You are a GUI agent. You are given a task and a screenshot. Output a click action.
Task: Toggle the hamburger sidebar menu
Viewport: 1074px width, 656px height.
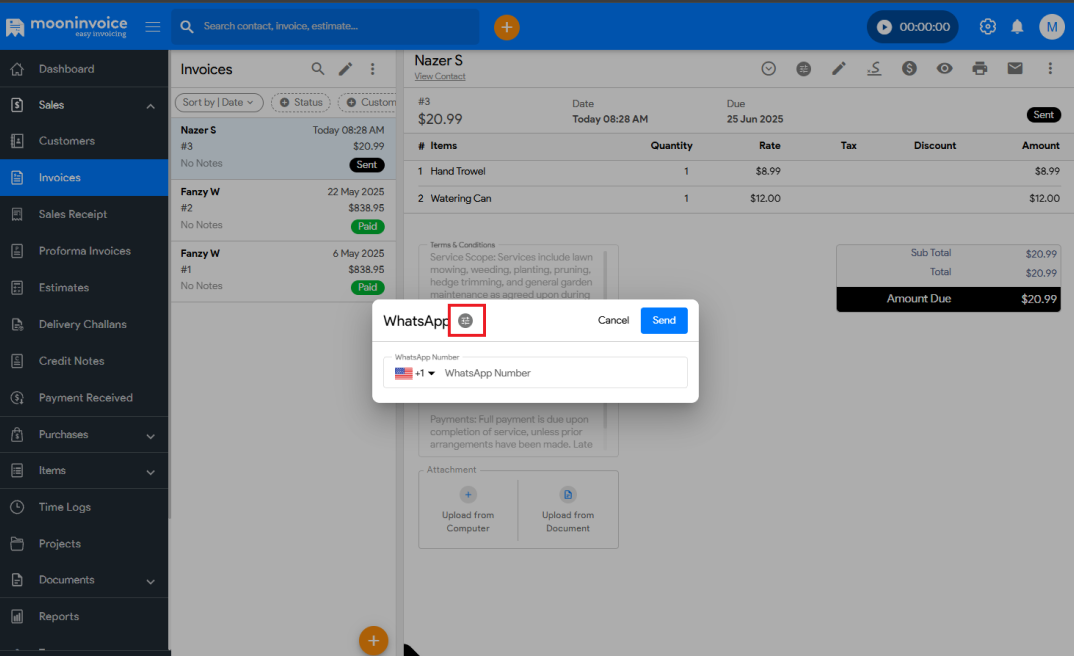click(153, 27)
